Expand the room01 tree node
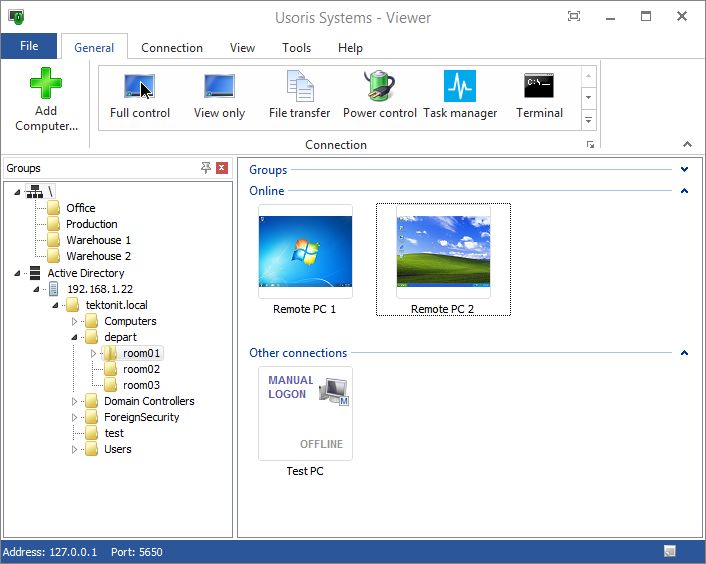The height and width of the screenshot is (564, 706). point(93,353)
